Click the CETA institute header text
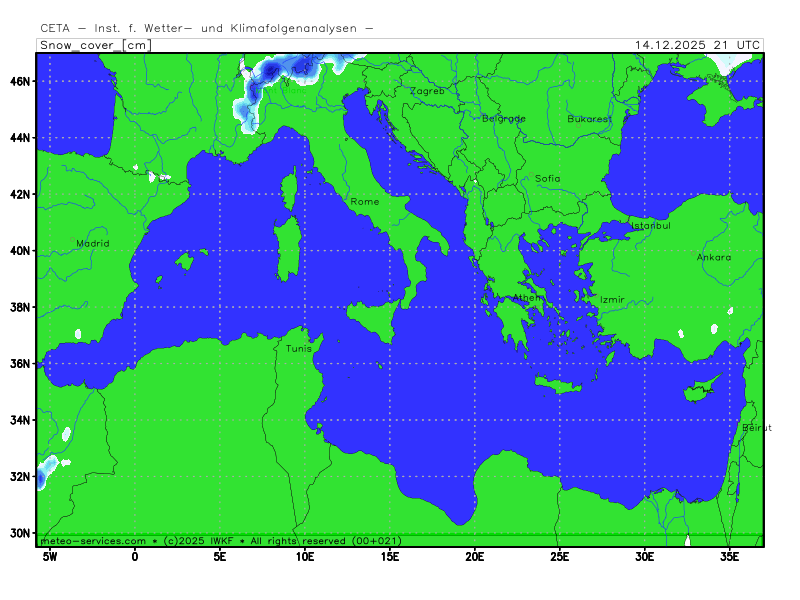Viewport: 800px width, 600px height. tap(207, 29)
